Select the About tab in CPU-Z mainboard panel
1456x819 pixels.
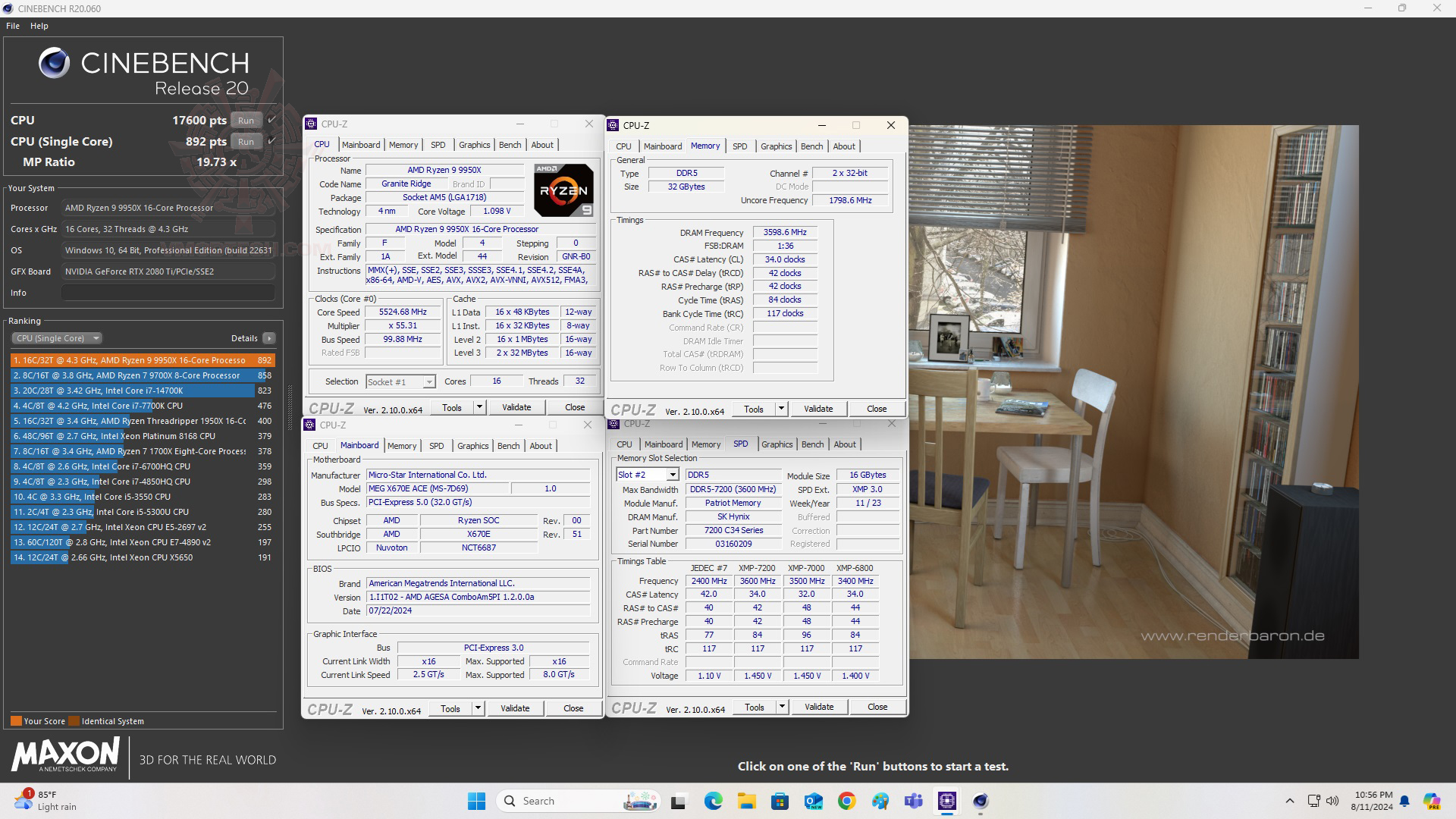click(x=540, y=445)
